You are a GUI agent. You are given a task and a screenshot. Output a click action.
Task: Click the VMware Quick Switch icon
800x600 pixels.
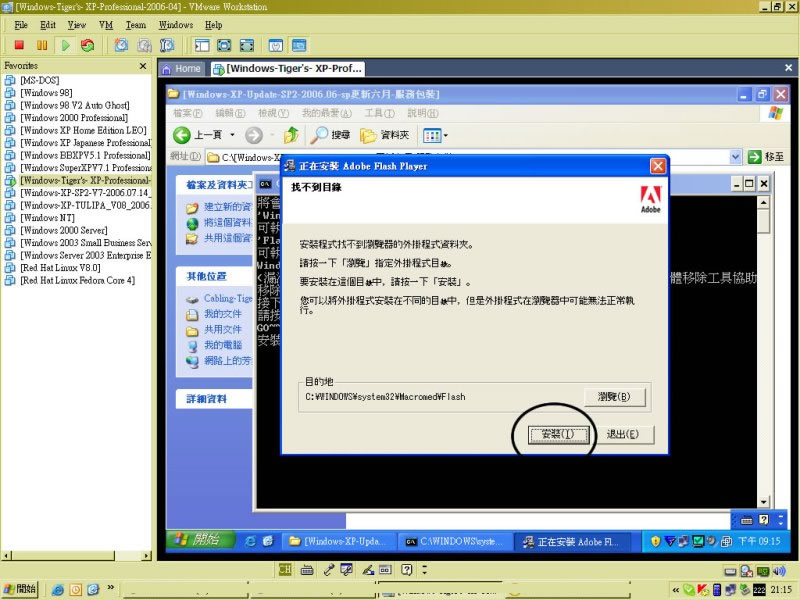pos(247,45)
